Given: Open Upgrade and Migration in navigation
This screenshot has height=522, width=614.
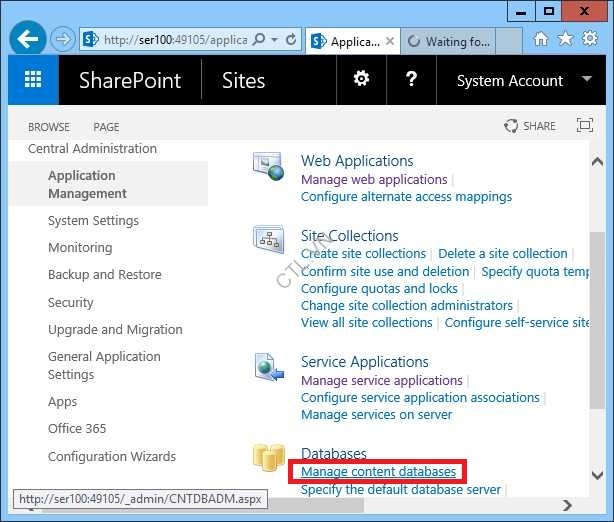Looking at the screenshot, I should (x=116, y=330).
